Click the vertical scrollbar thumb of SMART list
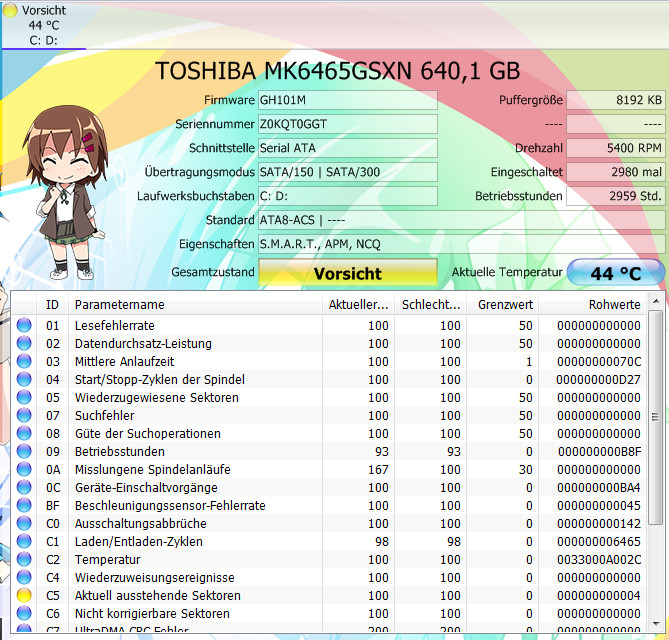This screenshot has height=640, width=669. click(x=656, y=417)
